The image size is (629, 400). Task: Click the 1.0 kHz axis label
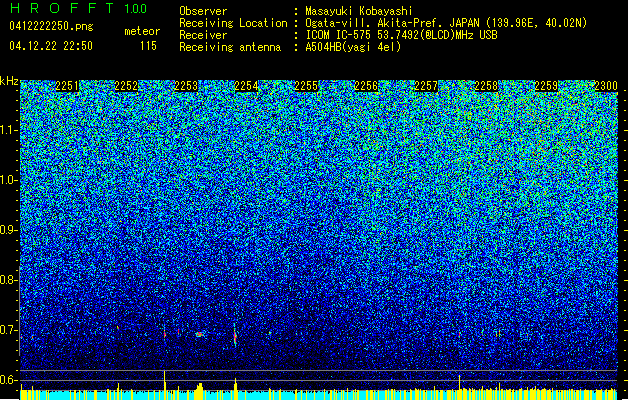pyautogui.click(x=9, y=180)
